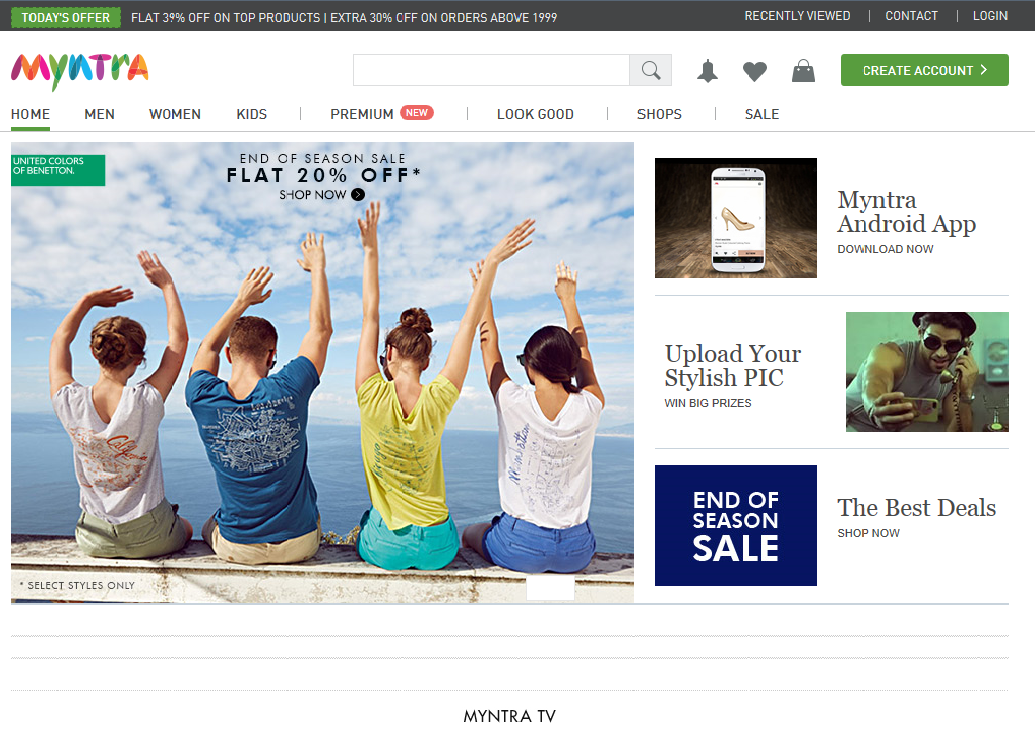Click the NEW badge next to Premium
Screen dimensions: 1035x751
417,113
